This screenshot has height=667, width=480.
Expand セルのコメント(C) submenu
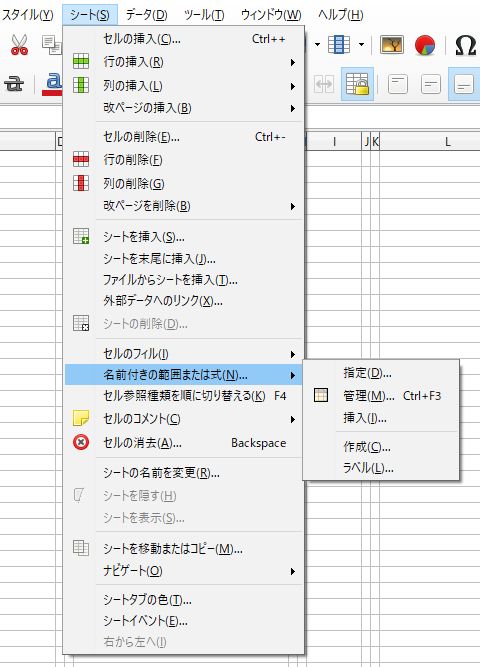tap(183, 419)
